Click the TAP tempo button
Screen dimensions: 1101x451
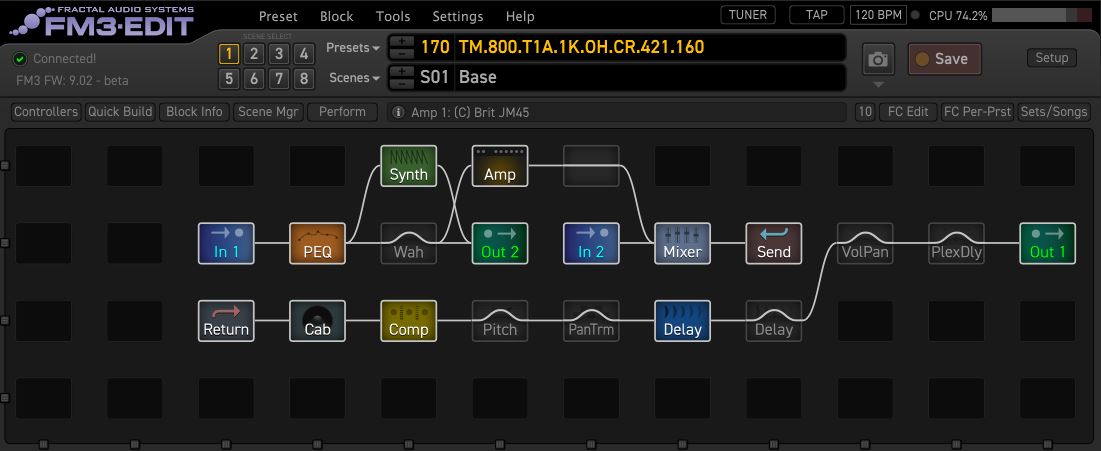pyautogui.click(x=817, y=14)
